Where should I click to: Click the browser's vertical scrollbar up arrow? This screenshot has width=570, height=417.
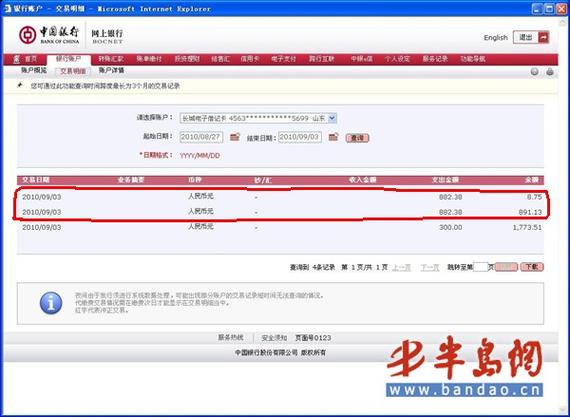tap(563, 21)
